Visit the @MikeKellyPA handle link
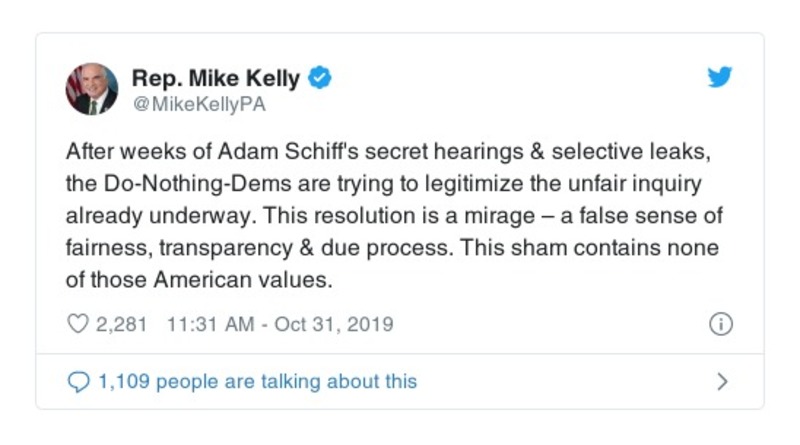The height and width of the screenshot is (445, 800). (198, 103)
